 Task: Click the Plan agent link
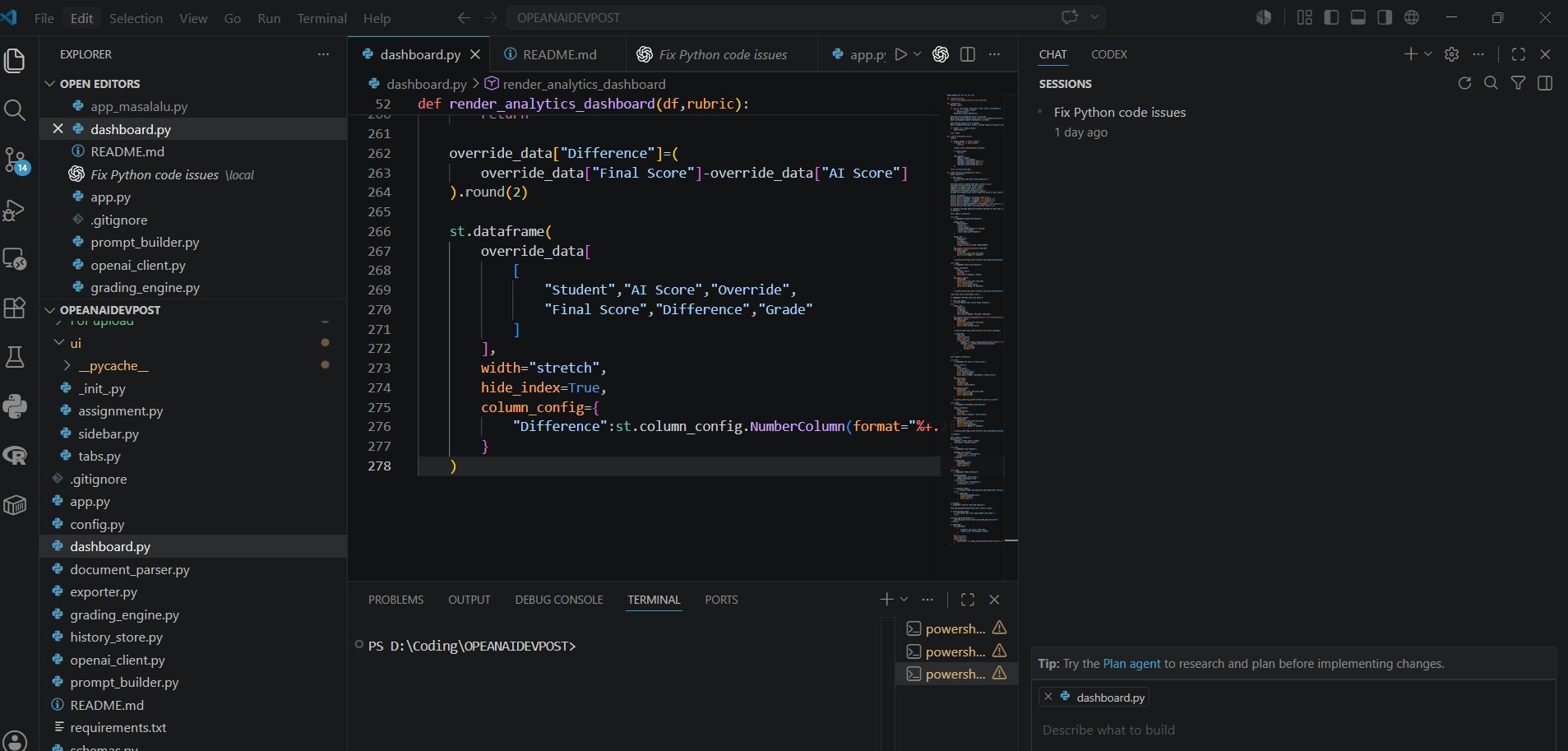1131,664
